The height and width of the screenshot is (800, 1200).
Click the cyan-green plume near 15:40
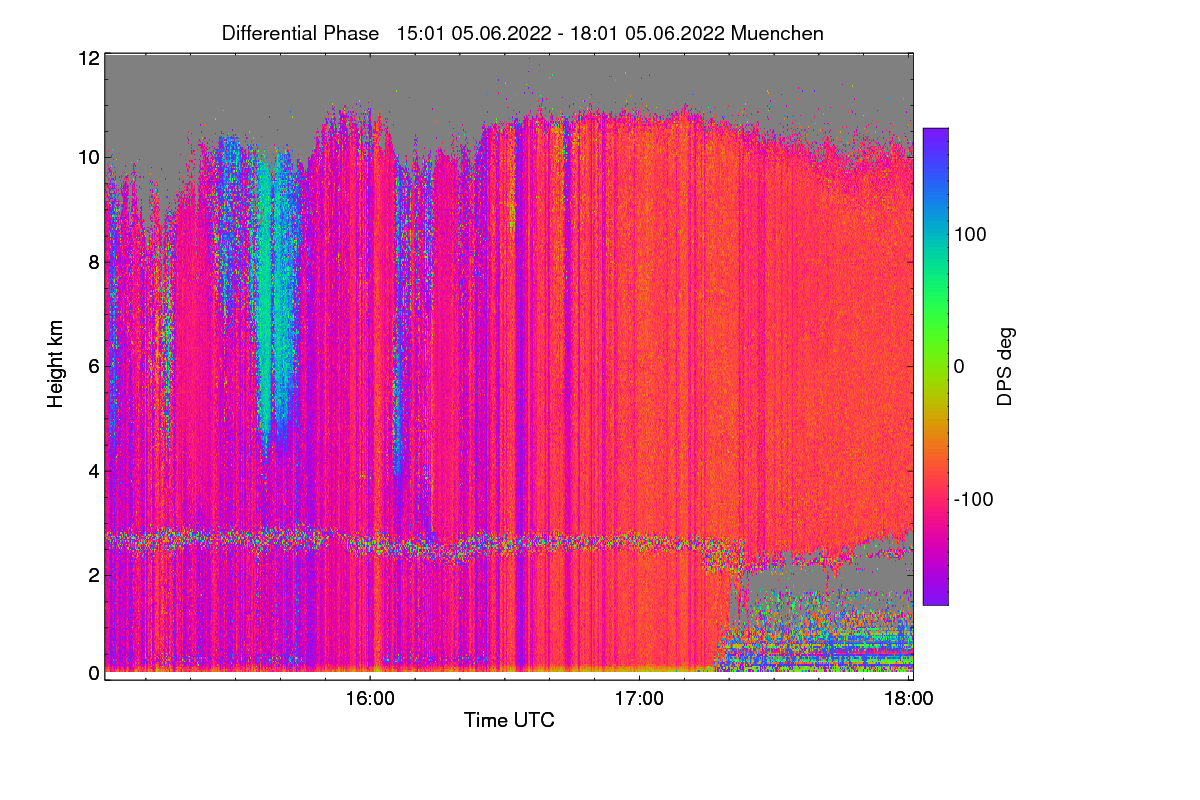click(272, 300)
